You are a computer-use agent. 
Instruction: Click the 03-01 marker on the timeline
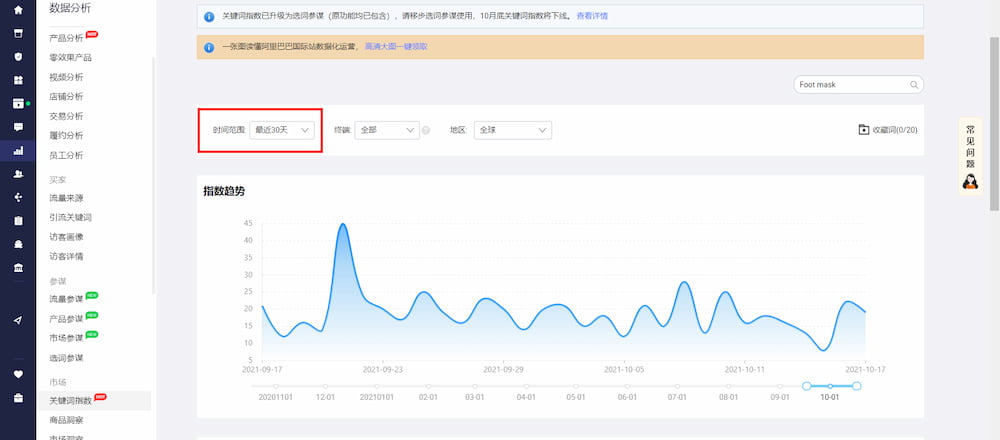[475, 386]
